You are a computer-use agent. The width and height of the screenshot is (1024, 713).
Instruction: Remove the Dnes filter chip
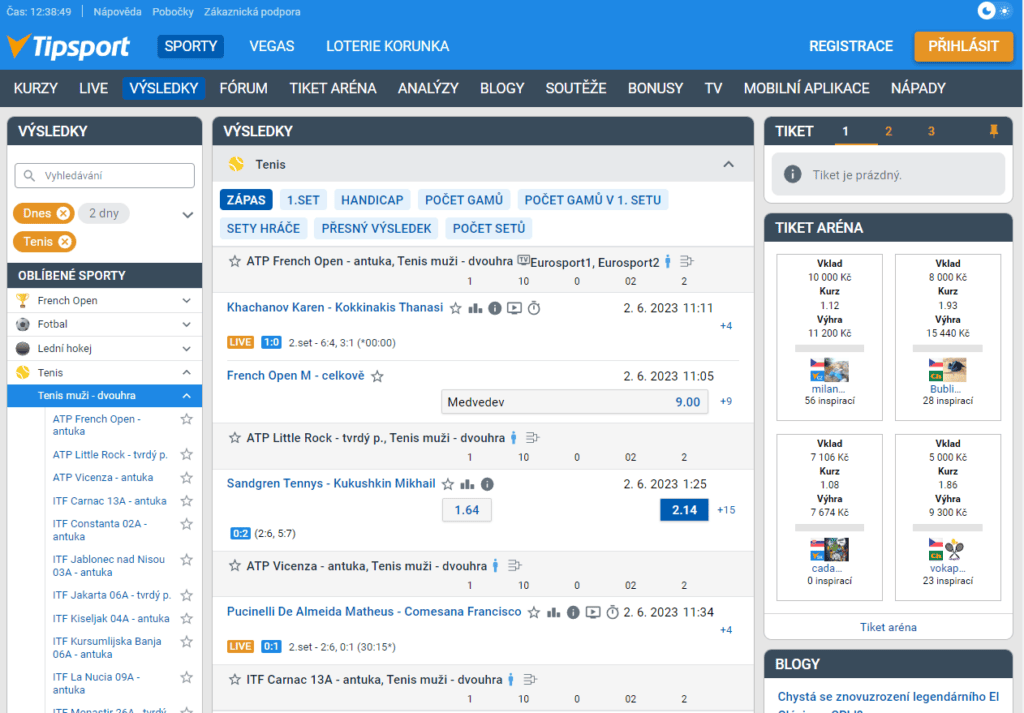pos(63,214)
